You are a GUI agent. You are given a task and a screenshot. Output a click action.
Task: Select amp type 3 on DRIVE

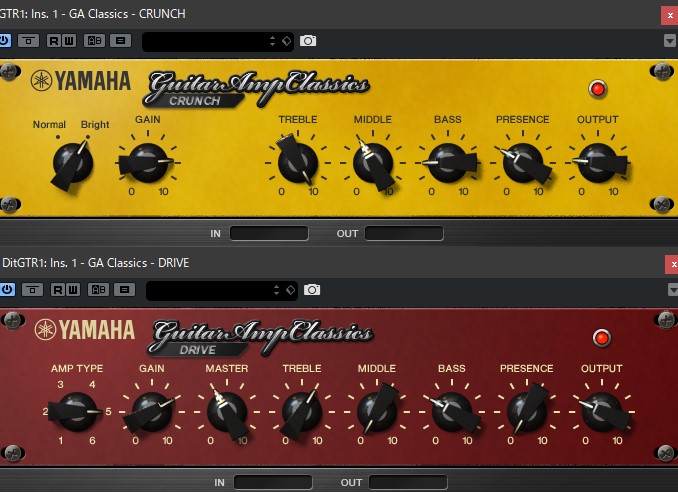click(x=60, y=384)
